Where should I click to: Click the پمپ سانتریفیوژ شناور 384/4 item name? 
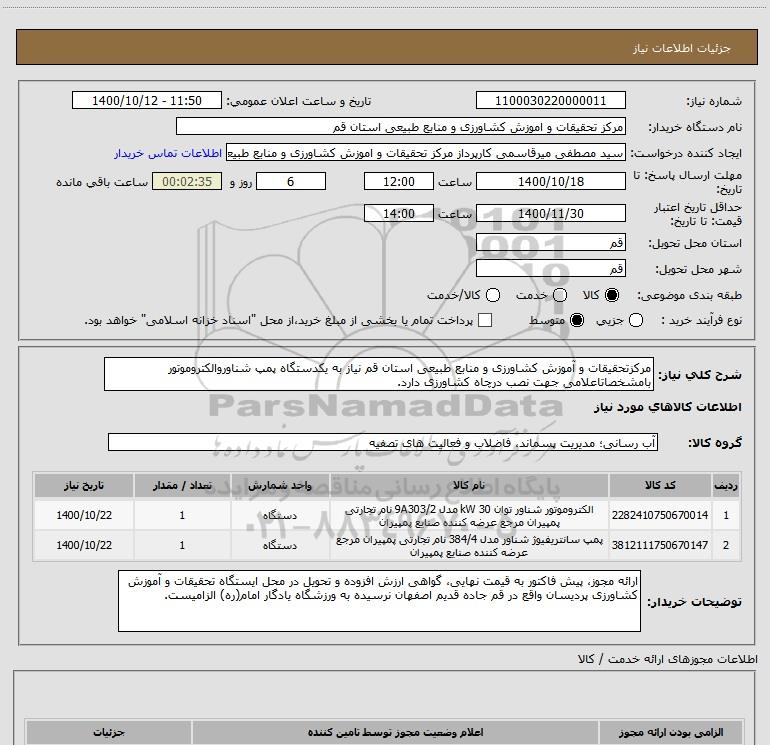click(x=469, y=546)
